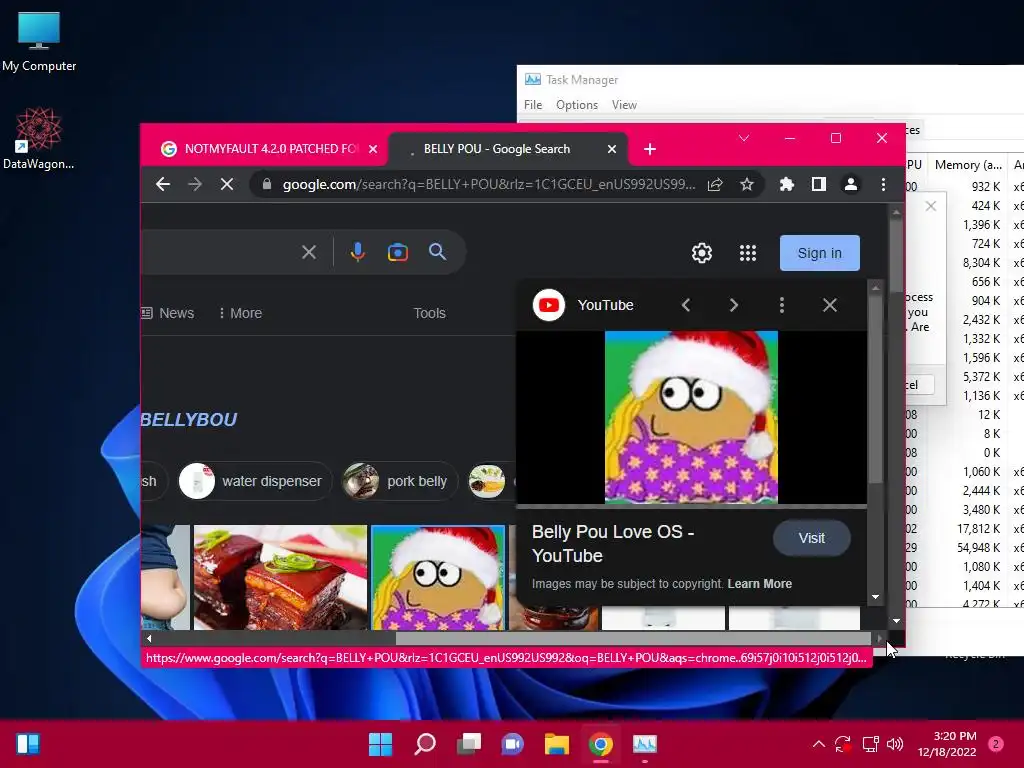1024x768 pixels.
Task: Click the share page icon in address bar
Action: (715, 185)
